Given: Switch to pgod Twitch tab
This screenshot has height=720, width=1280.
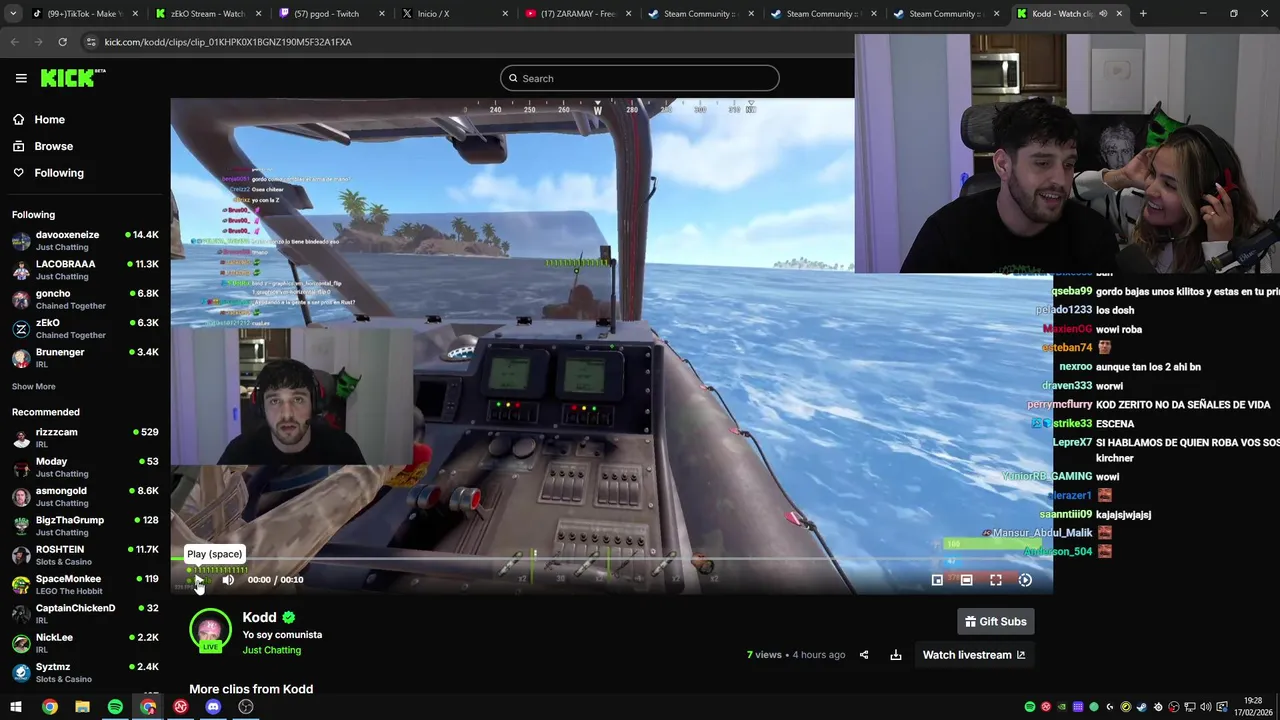Looking at the screenshot, I should click(x=330, y=14).
